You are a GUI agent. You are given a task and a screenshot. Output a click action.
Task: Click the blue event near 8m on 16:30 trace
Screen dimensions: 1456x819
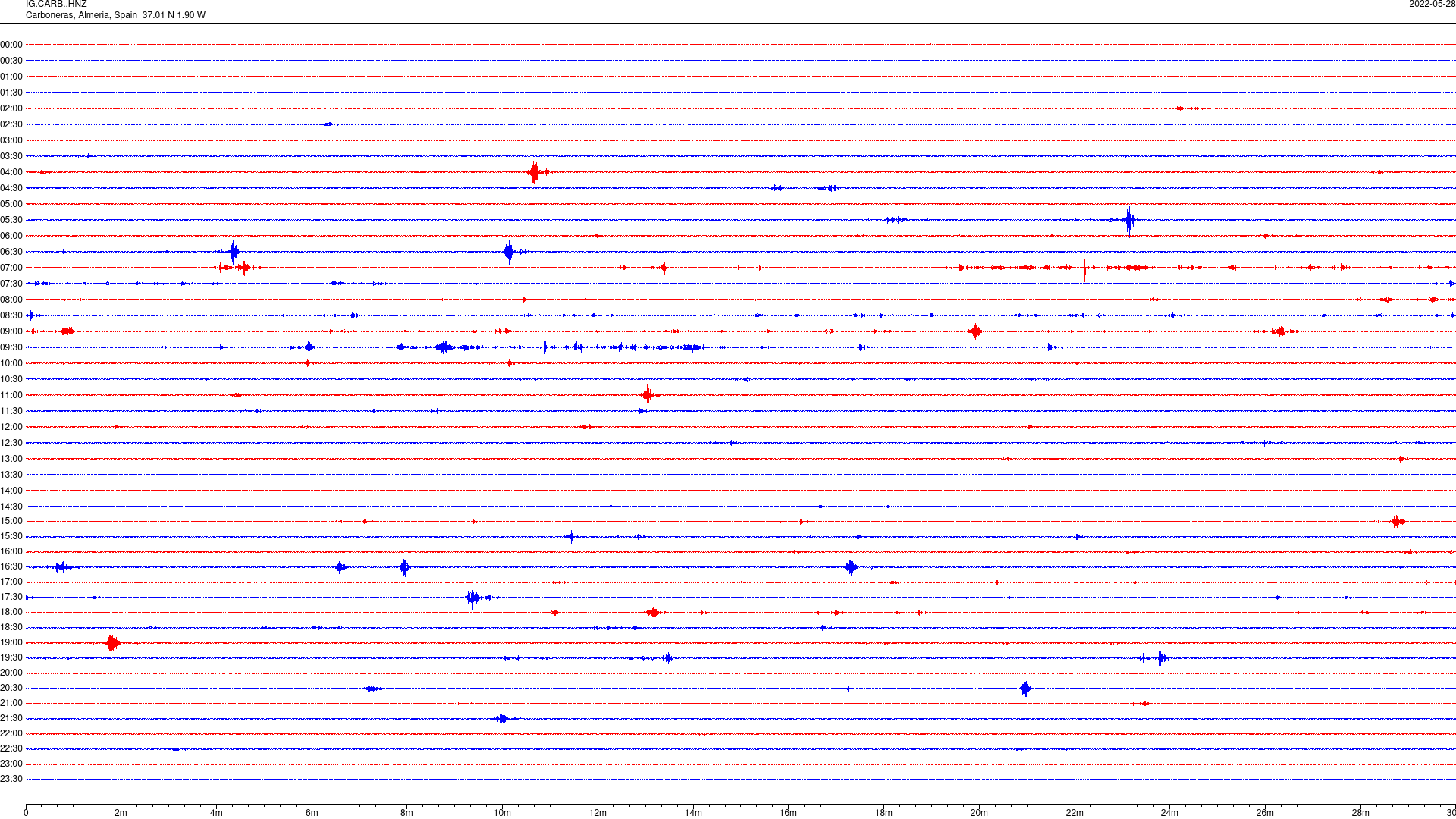[x=405, y=566]
